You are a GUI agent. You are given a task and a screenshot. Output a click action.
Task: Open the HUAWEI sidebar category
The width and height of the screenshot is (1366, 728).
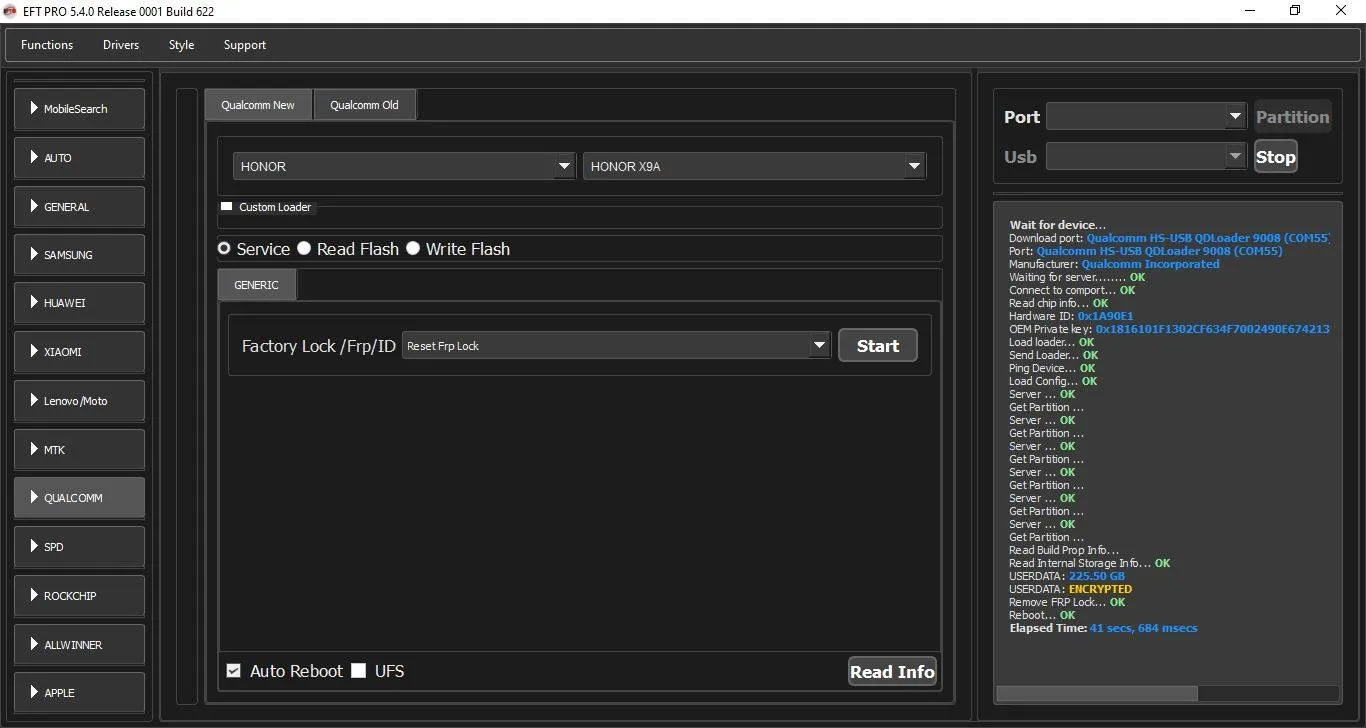click(x=79, y=303)
